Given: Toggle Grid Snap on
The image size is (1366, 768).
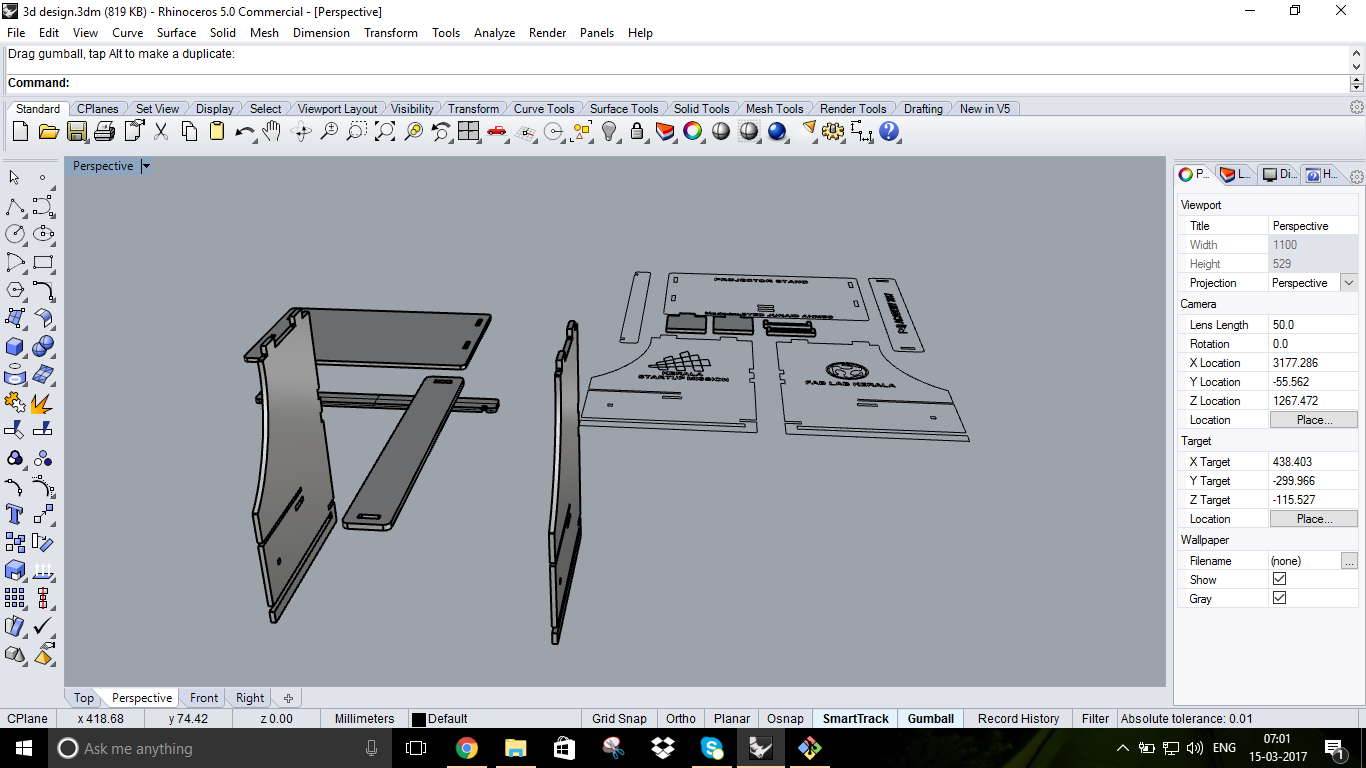Looking at the screenshot, I should [619, 718].
